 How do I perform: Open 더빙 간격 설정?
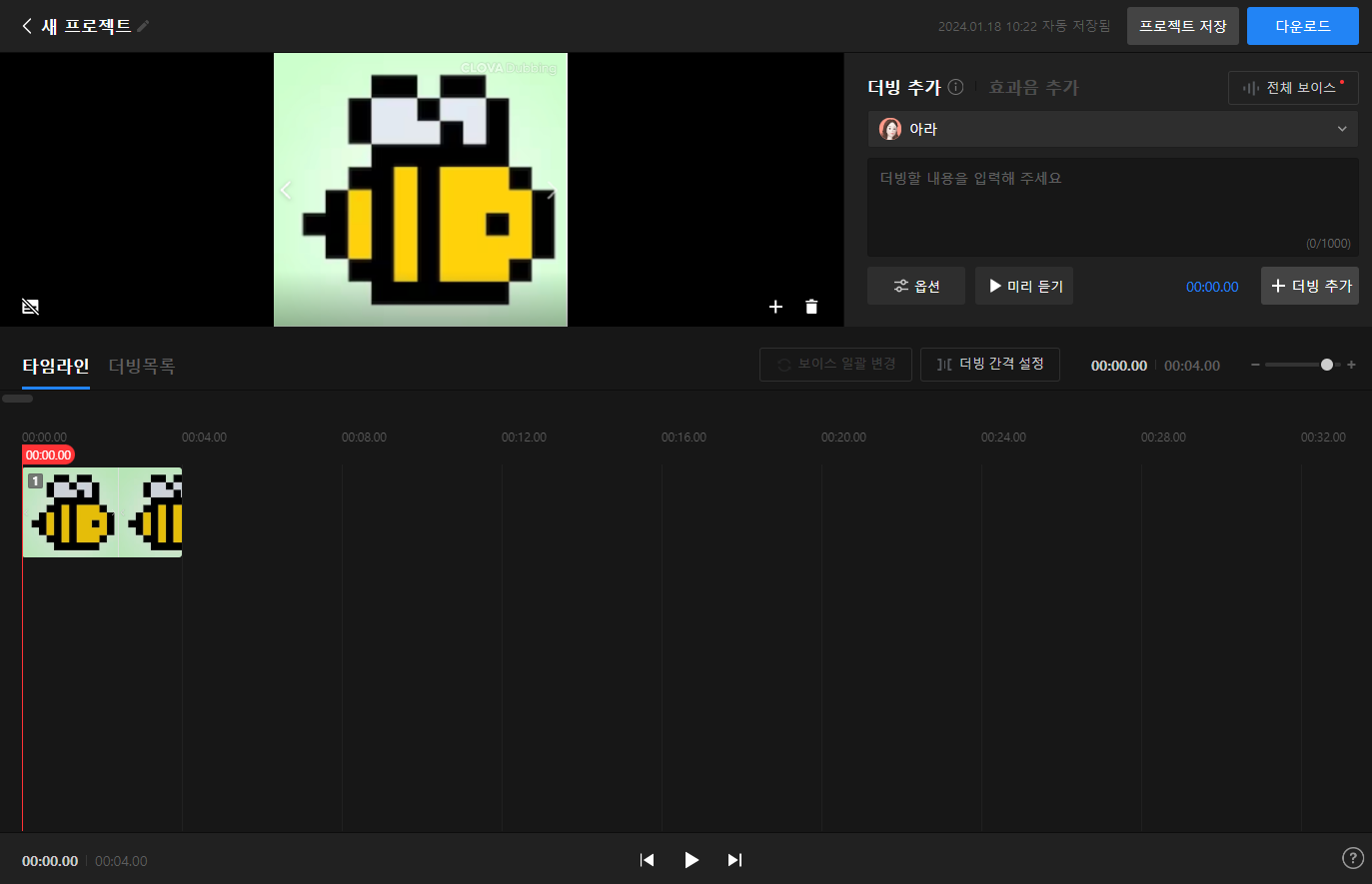[x=990, y=364]
